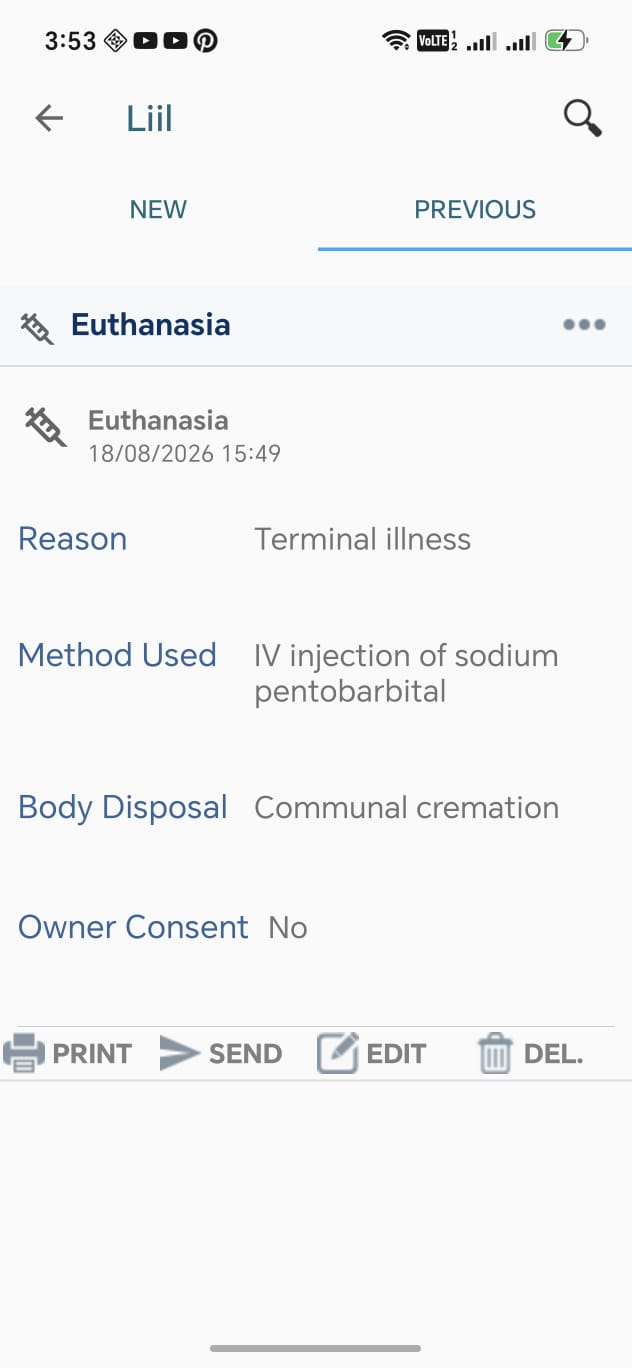Delete the record via DEL. label
Image resolution: width=632 pixels, height=1368 pixels.
tap(554, 1054)
